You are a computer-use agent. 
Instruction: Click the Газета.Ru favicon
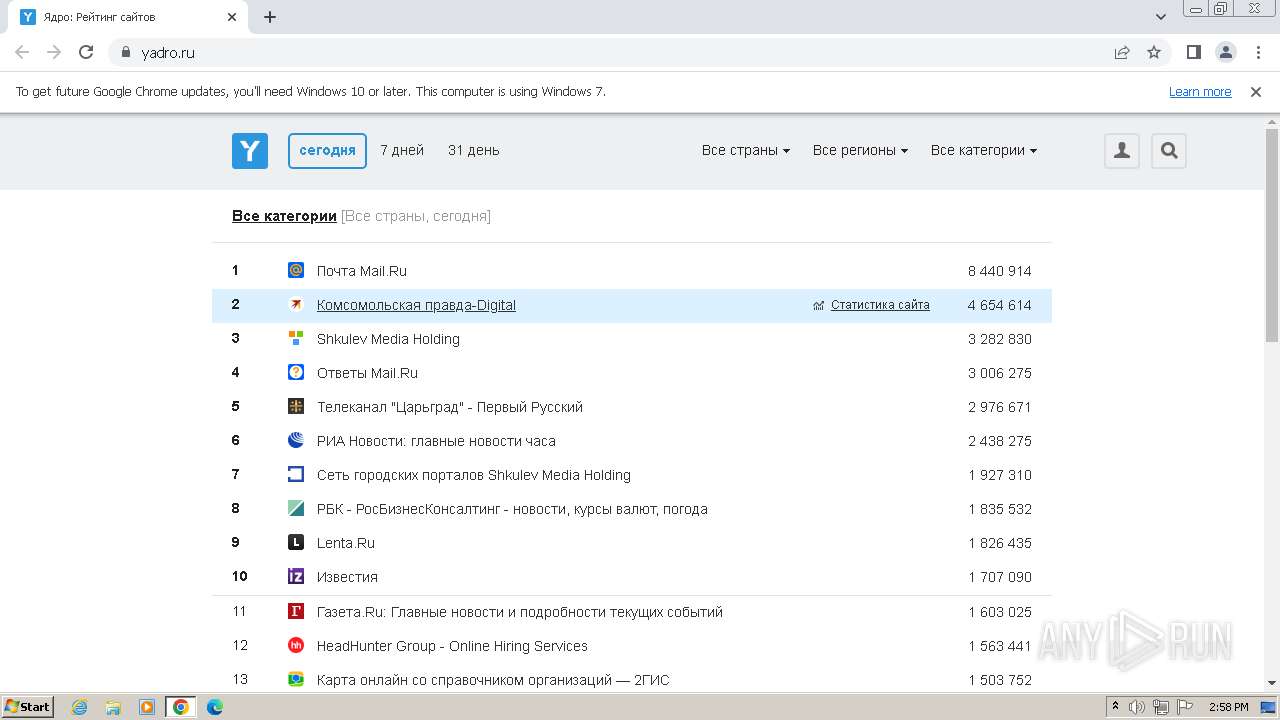click(x=296, y=611)
